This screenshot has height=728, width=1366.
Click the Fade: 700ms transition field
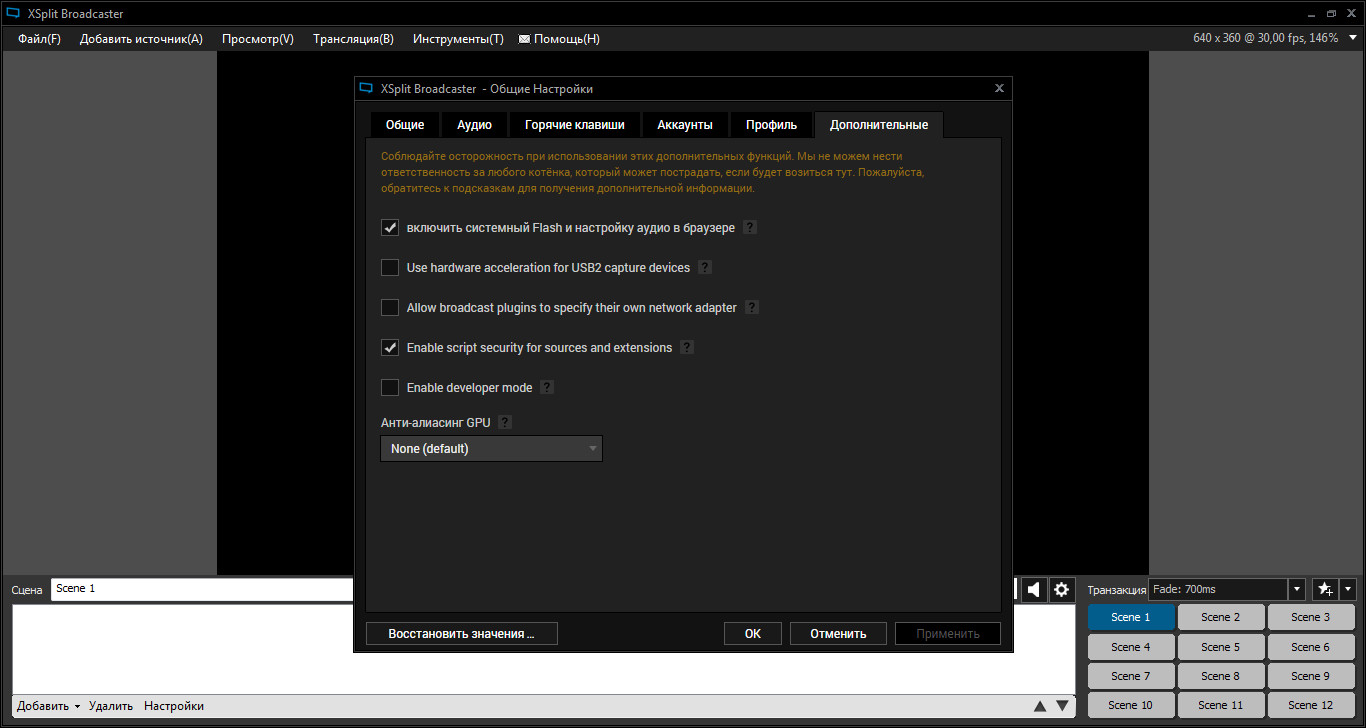[1218, 589]
